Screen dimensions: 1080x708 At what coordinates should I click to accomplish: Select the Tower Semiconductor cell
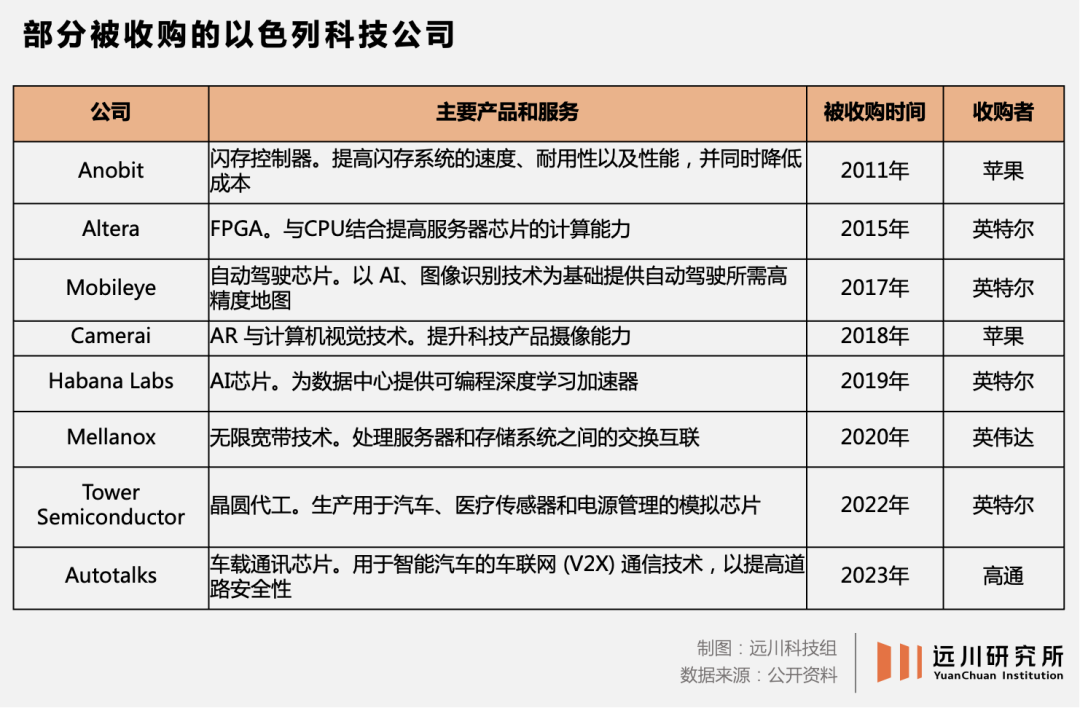coord(111,506)
